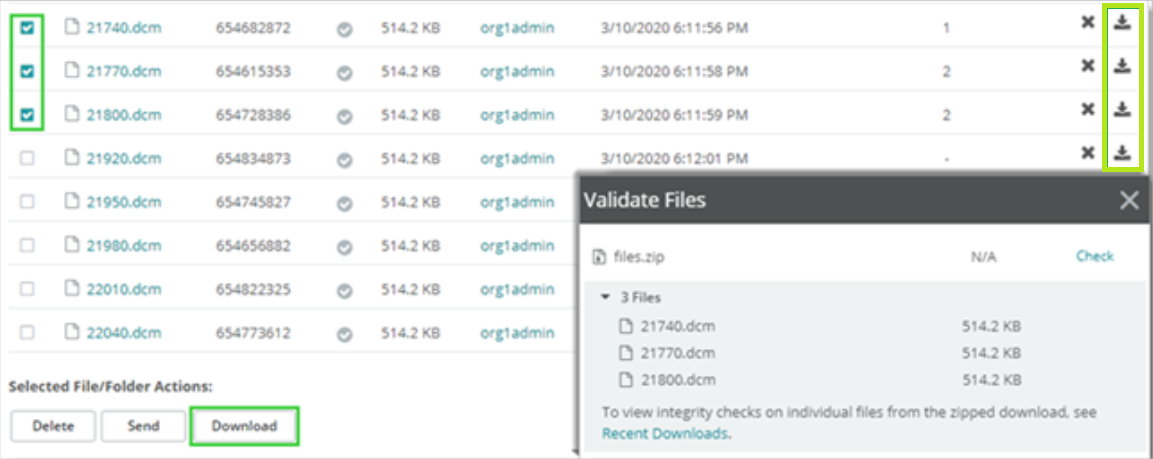
Task: Click the Send button
Action: pos(143,426)
